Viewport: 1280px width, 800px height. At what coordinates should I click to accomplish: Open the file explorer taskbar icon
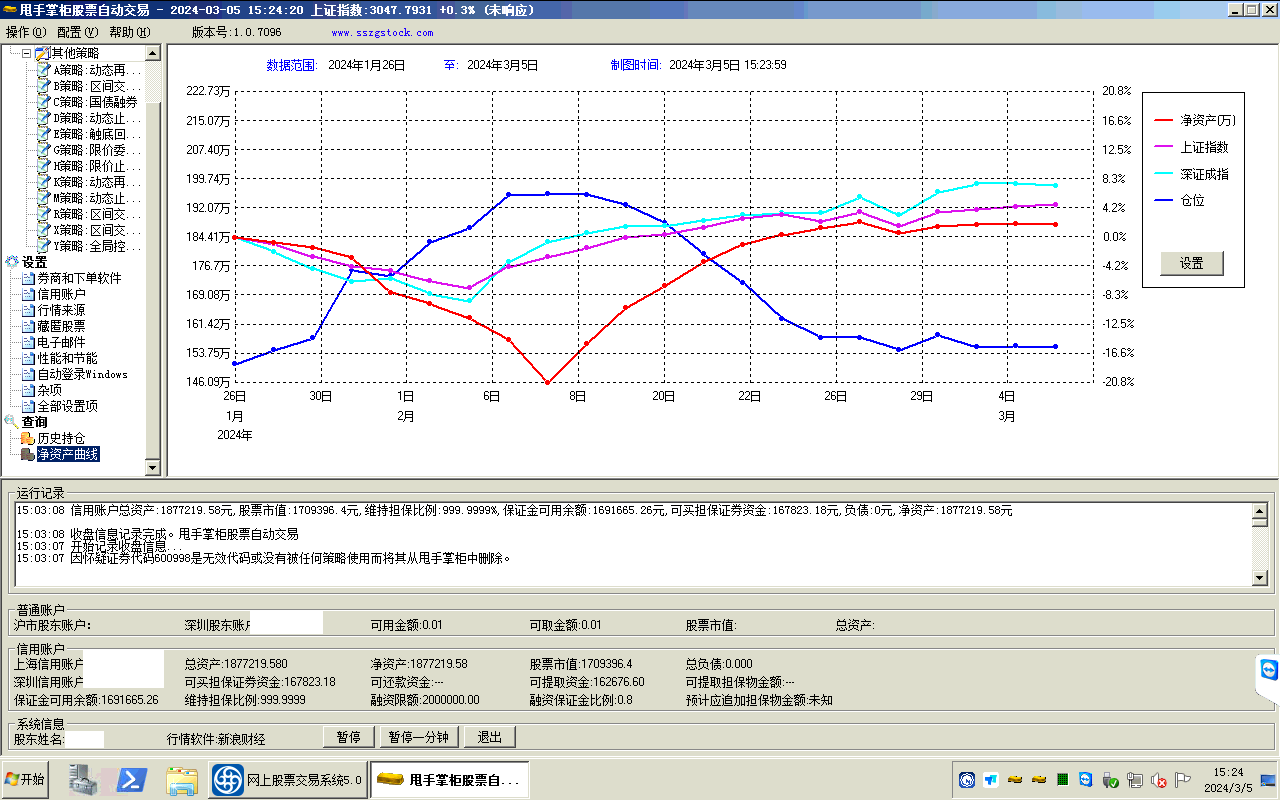pyautogui.click(x=182, y=779)
